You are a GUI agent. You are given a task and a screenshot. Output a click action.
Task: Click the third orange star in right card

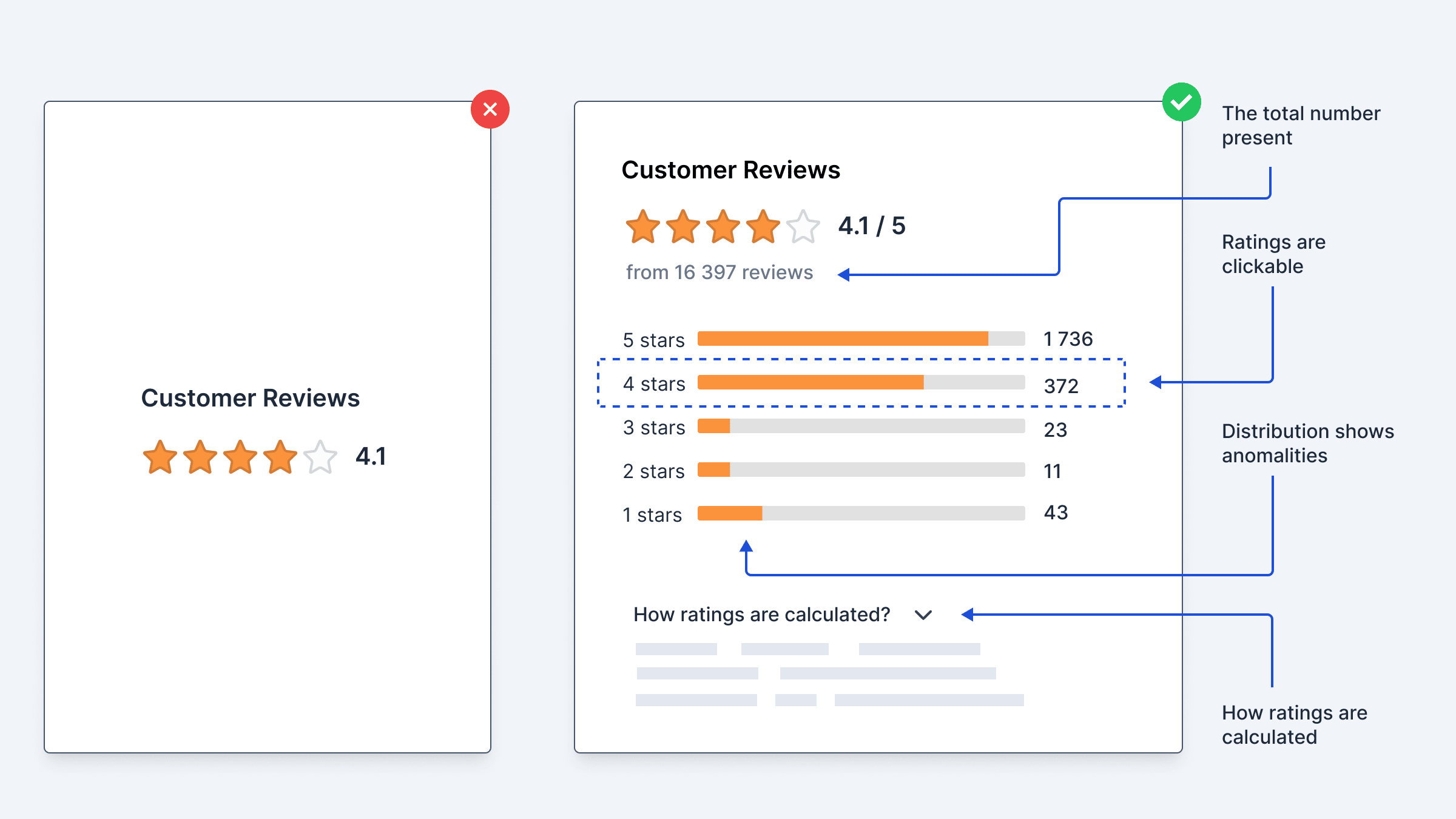pyautogui.click(x=723, y=227)
